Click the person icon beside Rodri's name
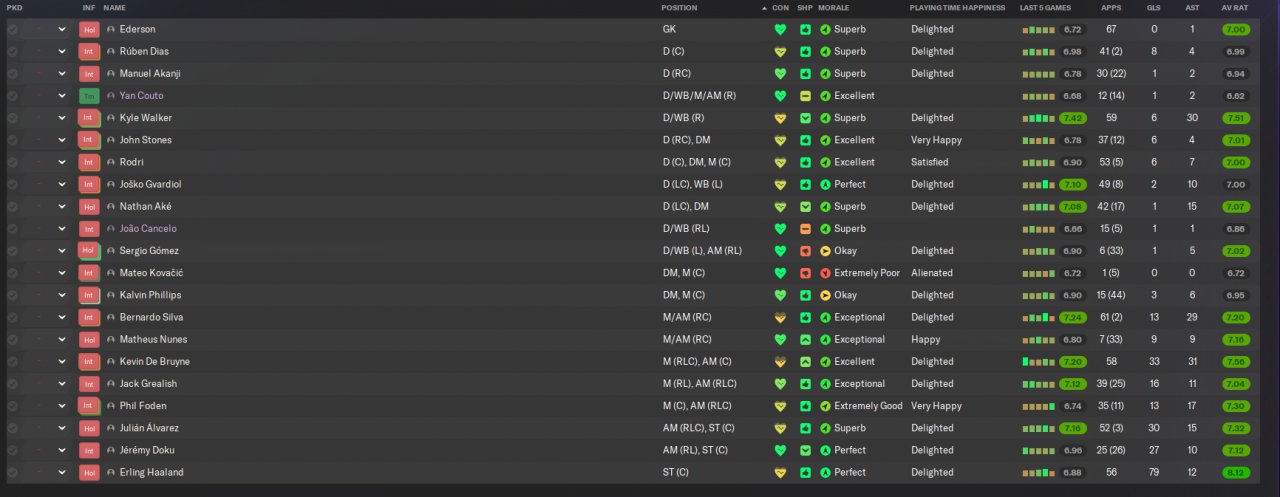1280x497 pixels. coord(111,162)
